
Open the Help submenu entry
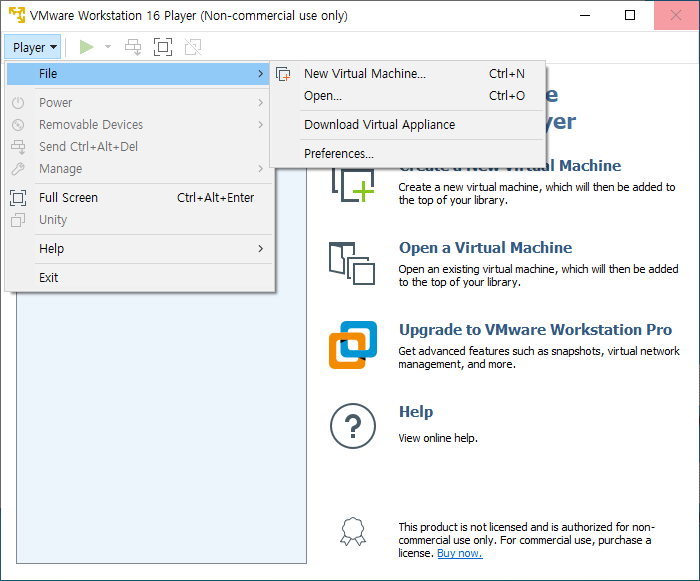pyautogui.click(x=138, y=249)
